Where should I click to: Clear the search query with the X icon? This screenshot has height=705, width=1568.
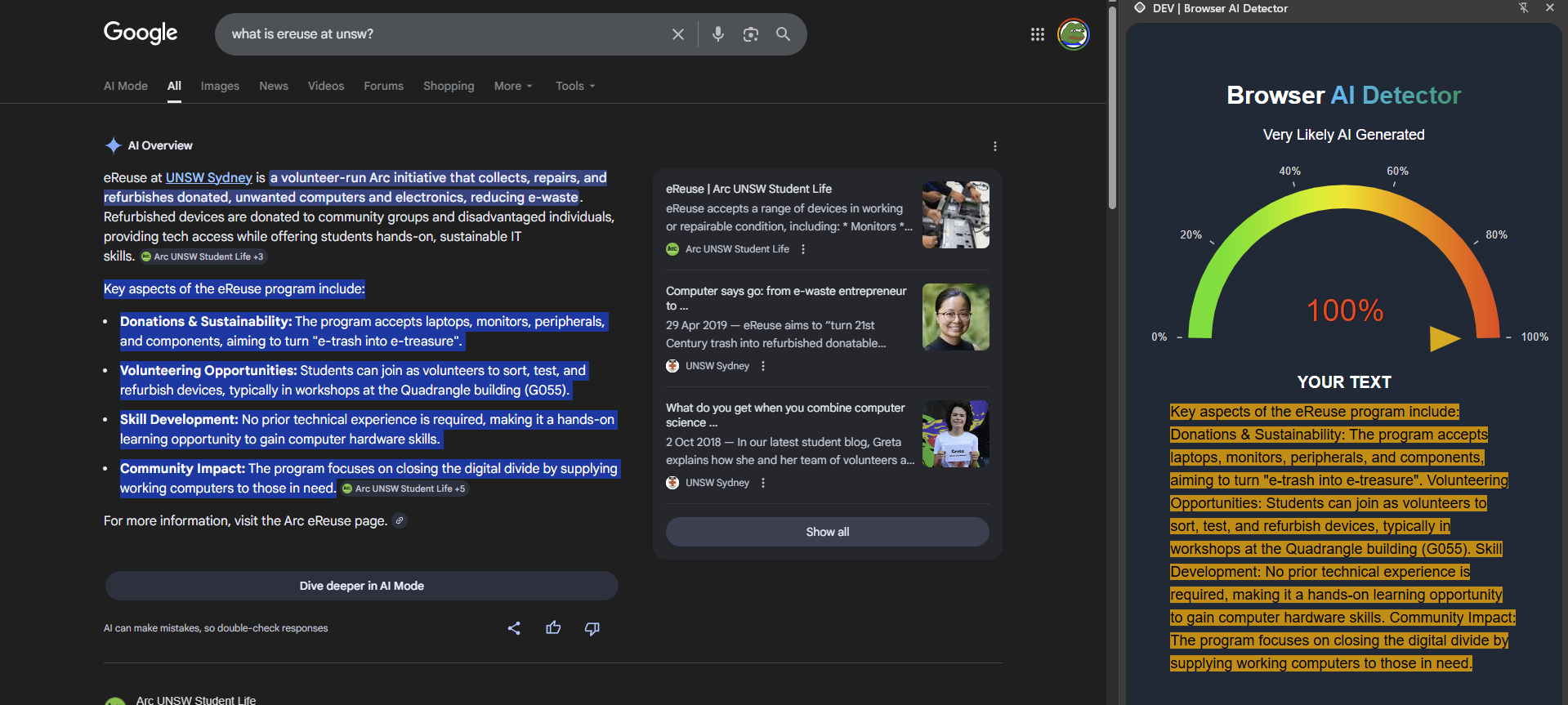click(x=678, y=34)
